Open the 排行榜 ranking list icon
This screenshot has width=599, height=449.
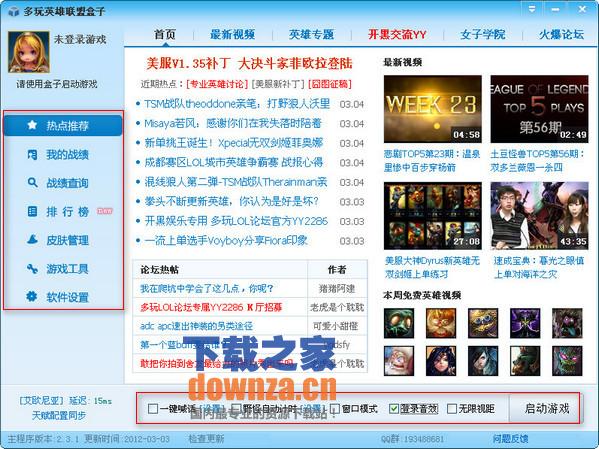pyautogui.click(x=32, y=211)
